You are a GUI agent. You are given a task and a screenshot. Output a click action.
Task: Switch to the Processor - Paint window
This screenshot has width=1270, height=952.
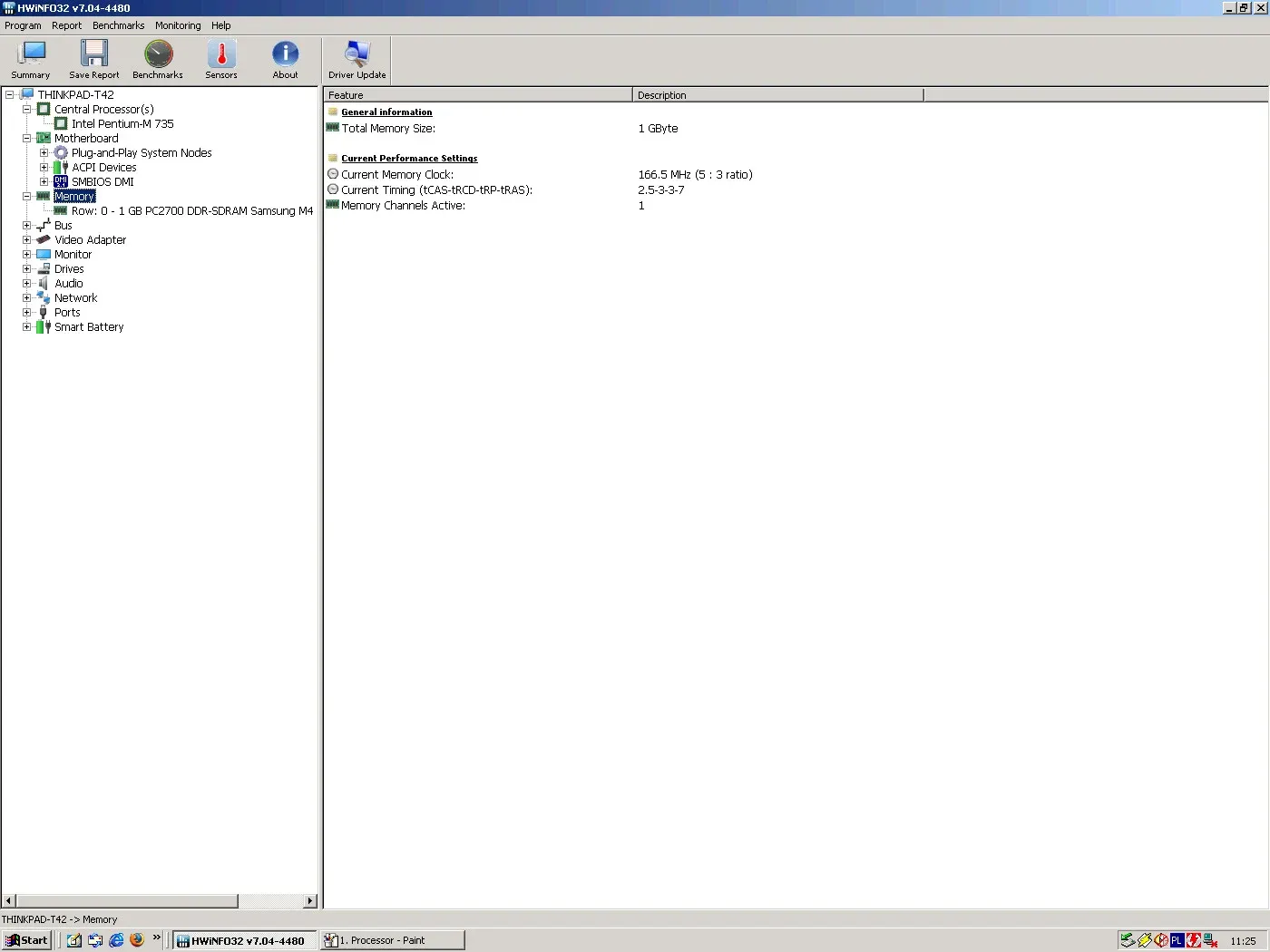(393, 940)
